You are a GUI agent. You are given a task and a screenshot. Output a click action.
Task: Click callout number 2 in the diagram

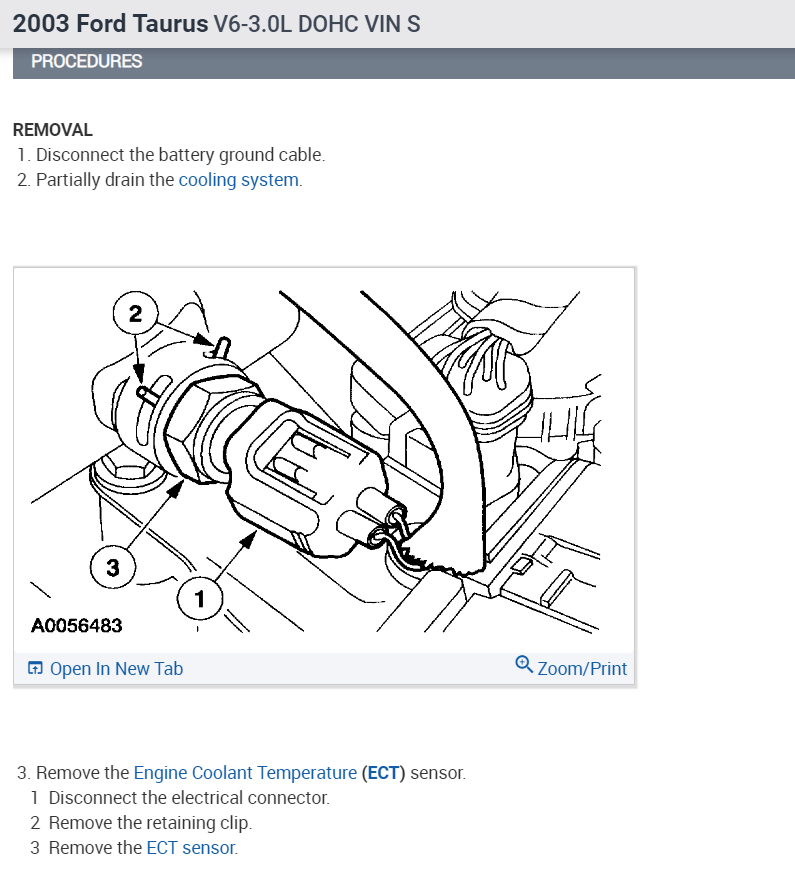pos(136,313)
